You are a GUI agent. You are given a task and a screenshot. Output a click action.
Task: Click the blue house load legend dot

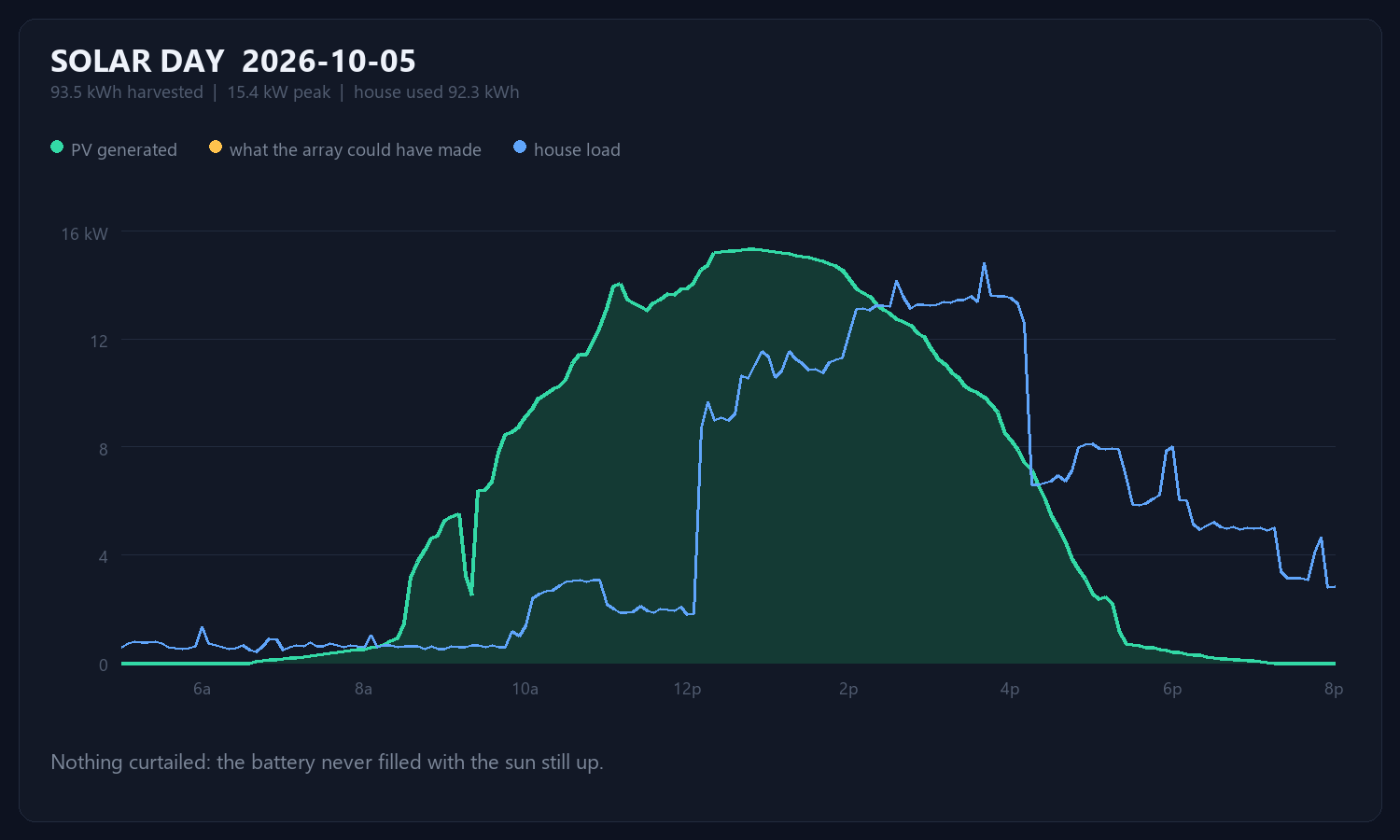pyautogui.click(x=520, y=147)
